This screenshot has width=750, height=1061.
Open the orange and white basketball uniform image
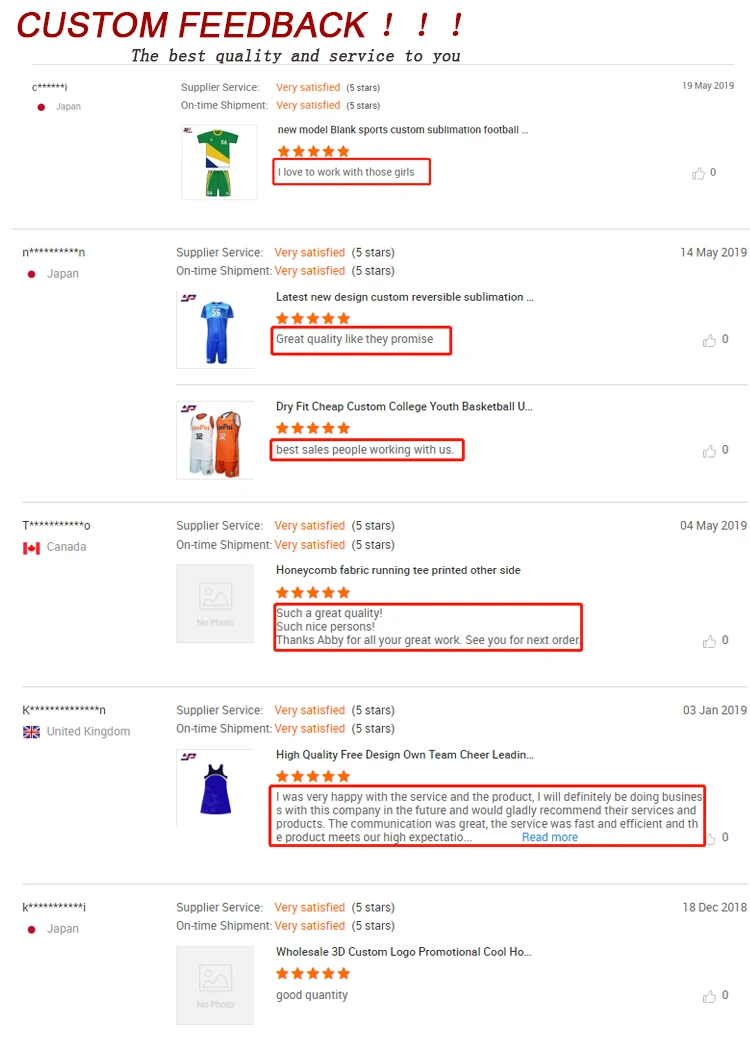click(x=215, y=441)
